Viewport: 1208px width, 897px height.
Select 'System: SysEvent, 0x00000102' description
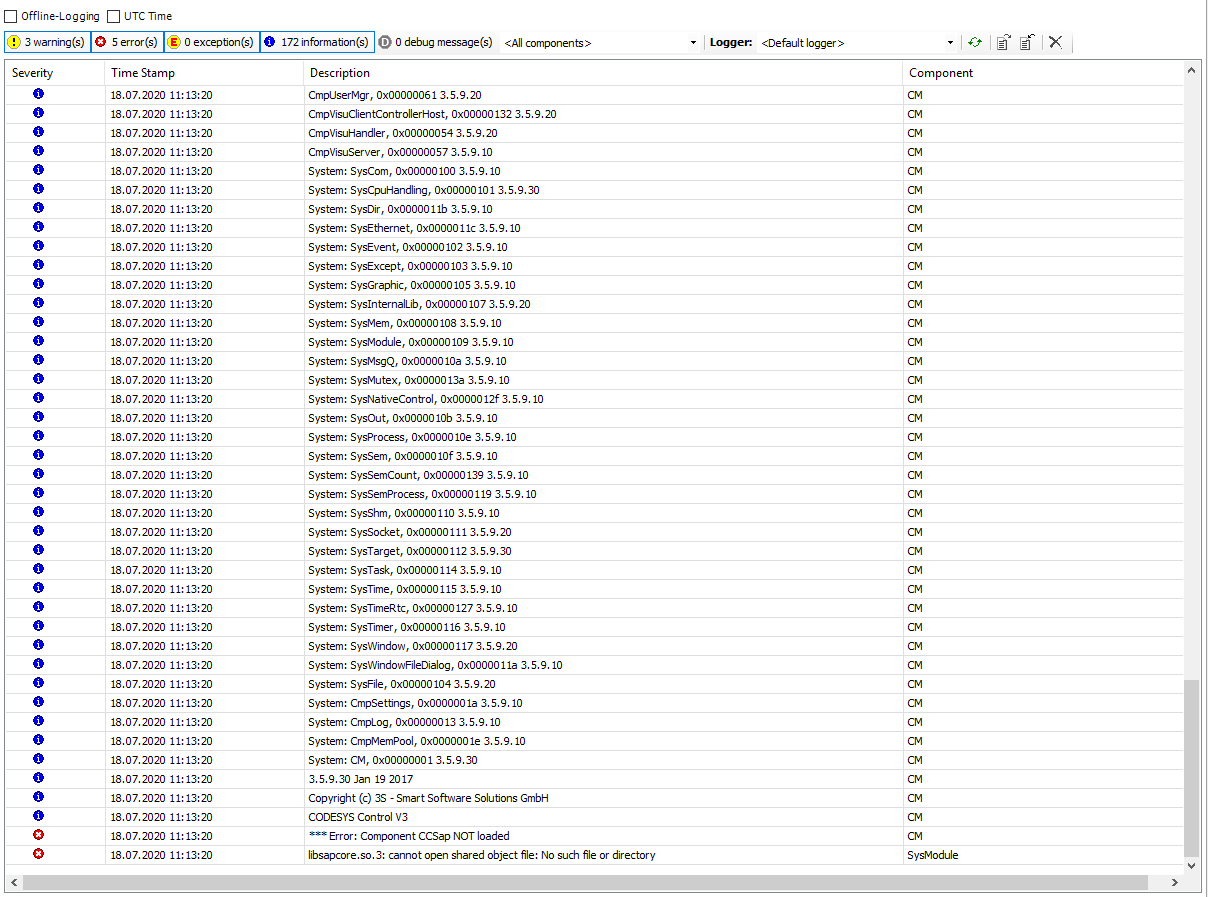(x=407, y=247)
